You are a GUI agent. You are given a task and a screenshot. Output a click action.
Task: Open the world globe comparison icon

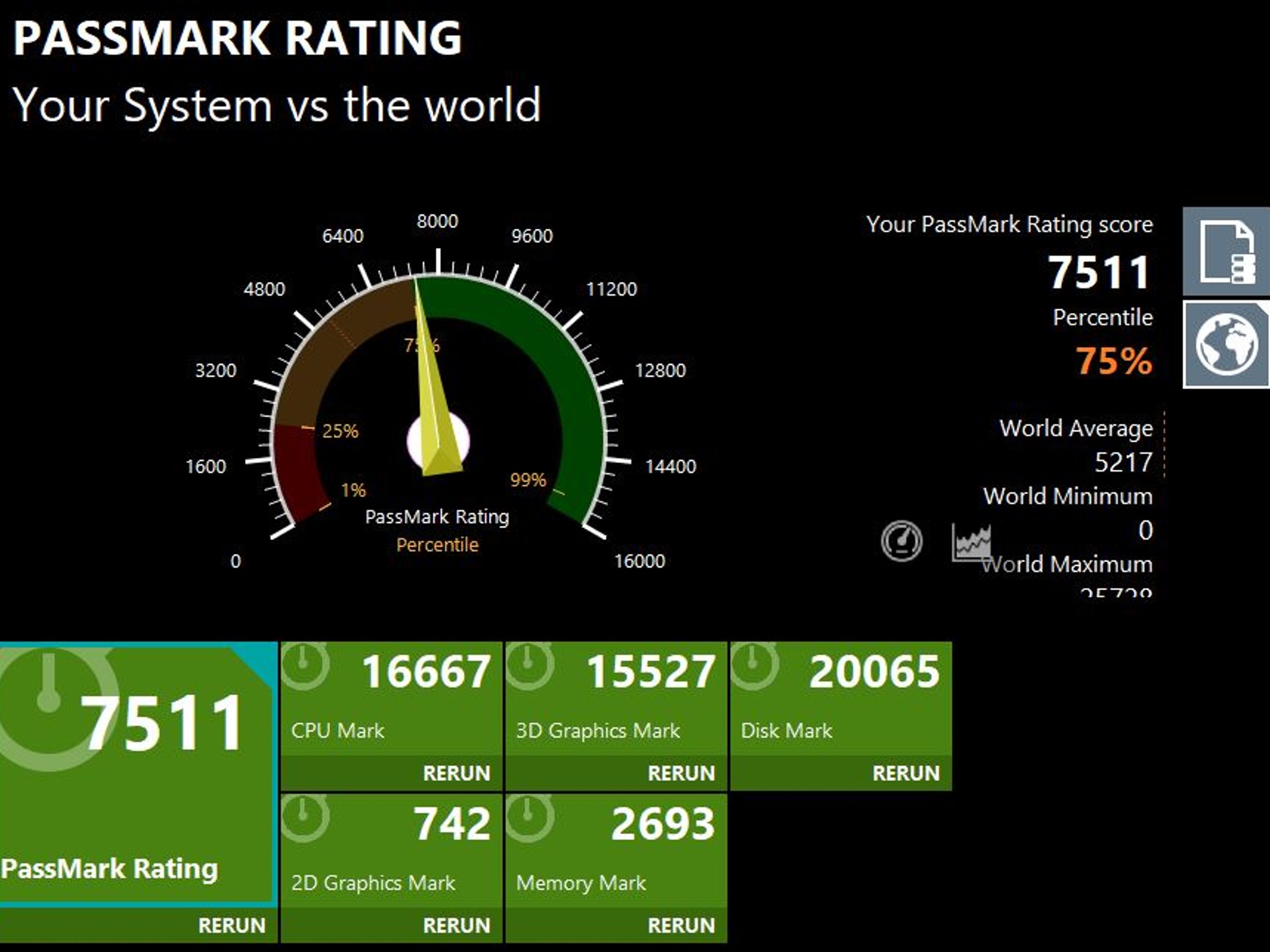[1226, 345]
